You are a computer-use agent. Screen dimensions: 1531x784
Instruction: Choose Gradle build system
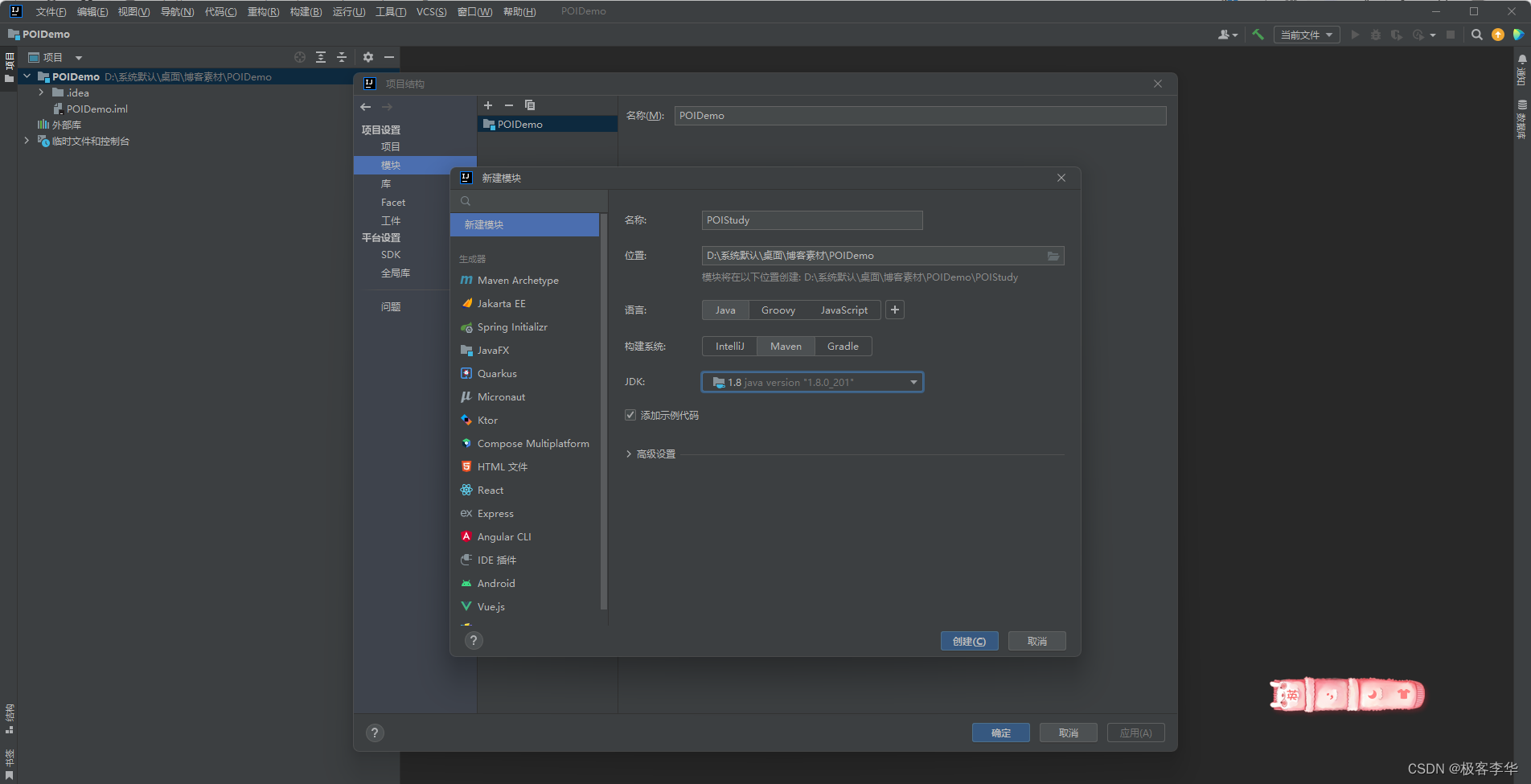843,347
